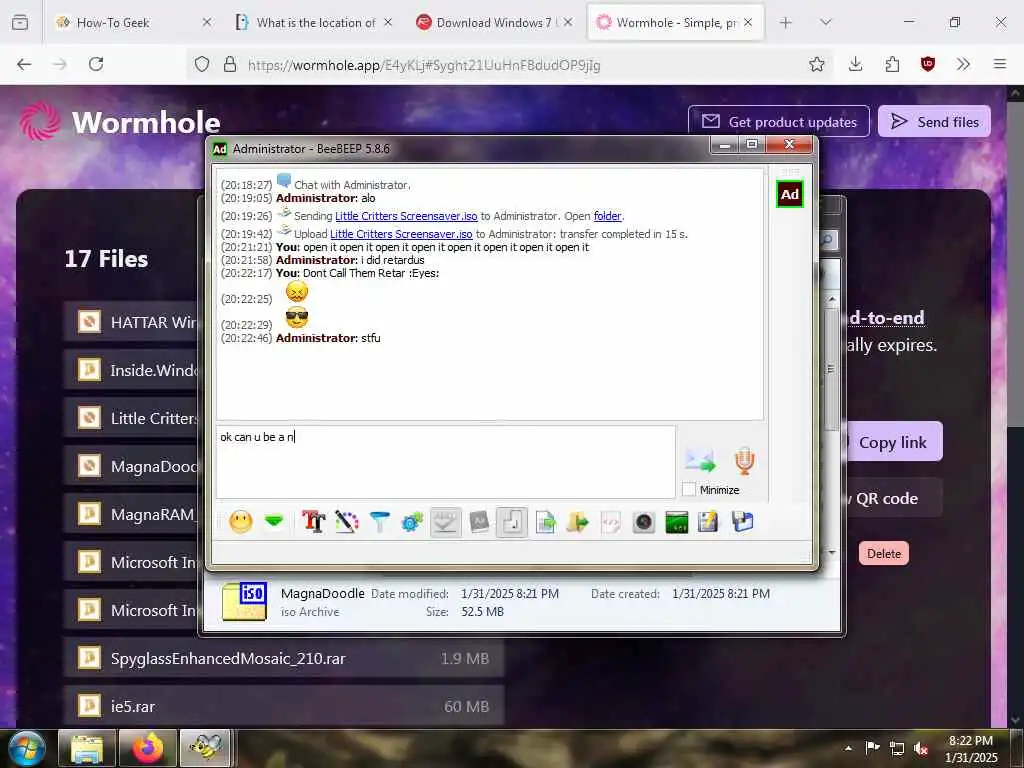Click the MagnaDoodle iso file icon in Explorer
Image resolution: width=1024 pixels, height=768 pixels.
[245, 601]
